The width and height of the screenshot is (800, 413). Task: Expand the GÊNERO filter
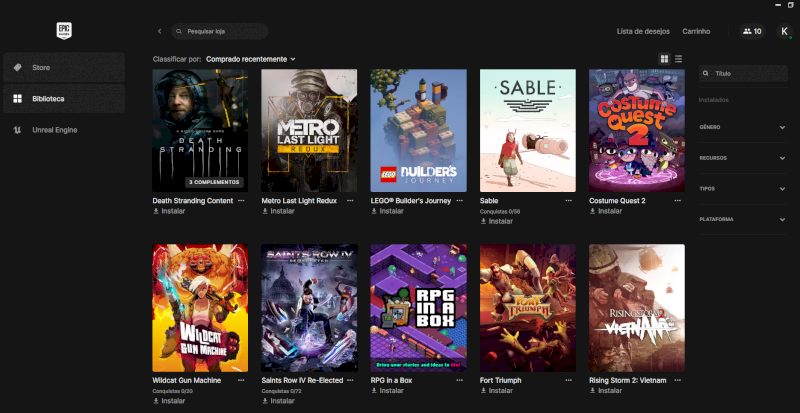[743, 127]
